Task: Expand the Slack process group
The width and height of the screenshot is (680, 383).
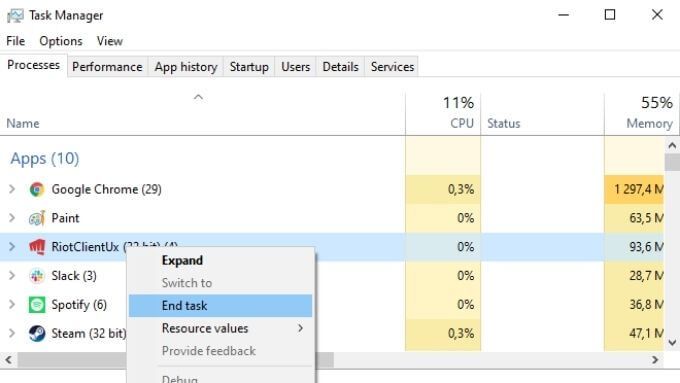Action: (x=12, y=276)
